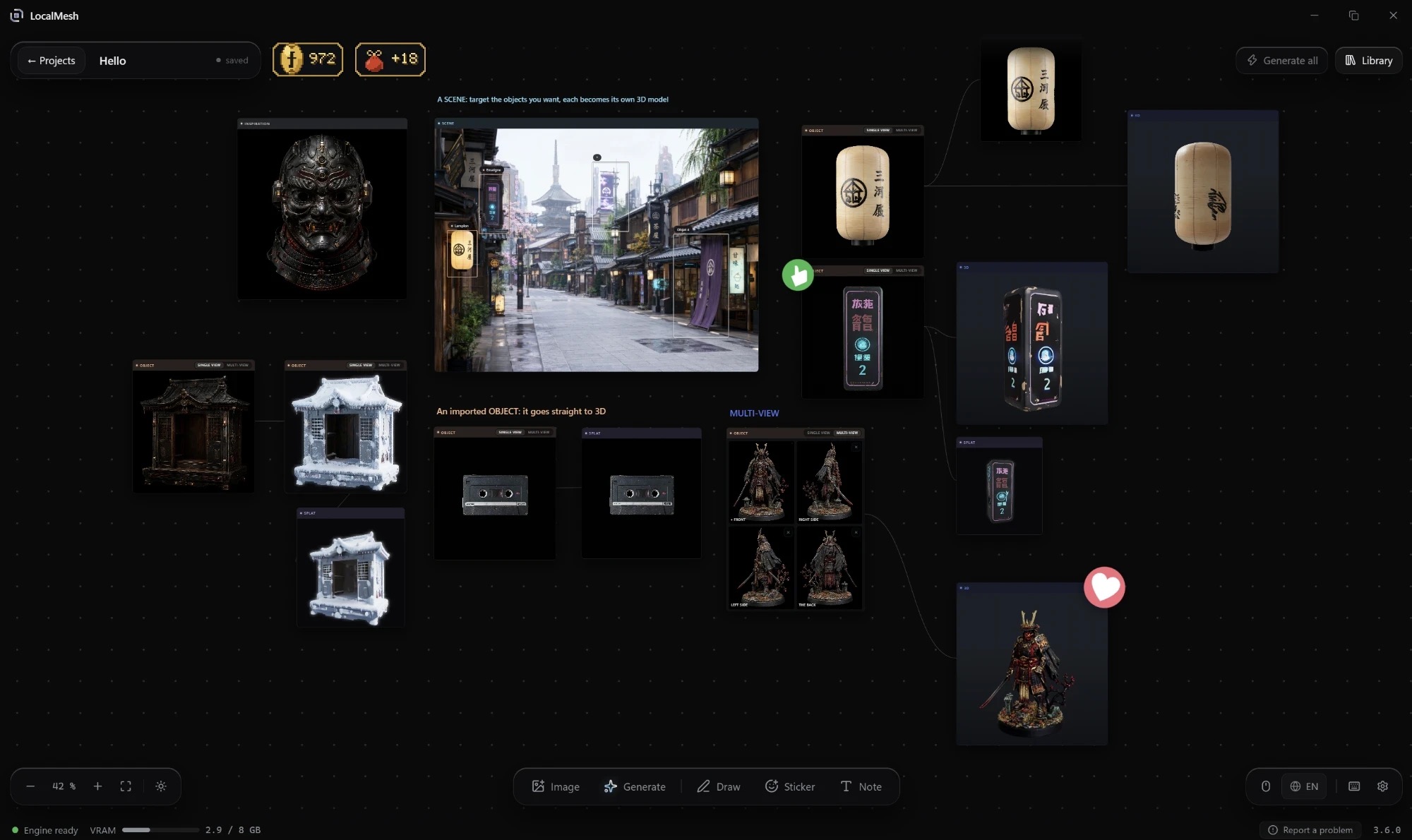
Task: Switch dark shrine object to Multi-View
Action: pyautogui.click(x=237, y=366)
